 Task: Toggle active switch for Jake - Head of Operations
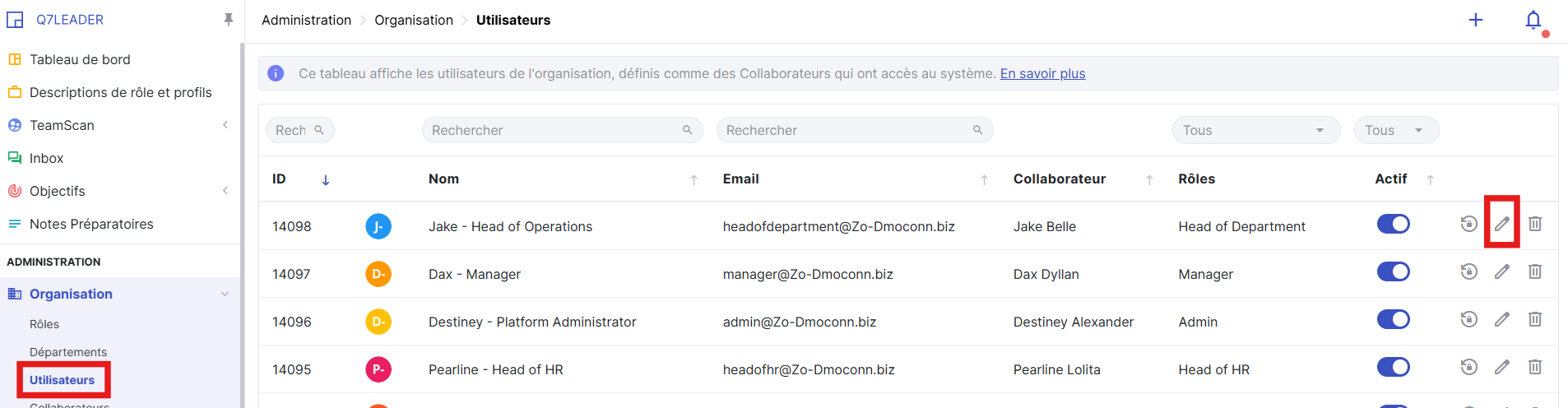point(1393,224)
